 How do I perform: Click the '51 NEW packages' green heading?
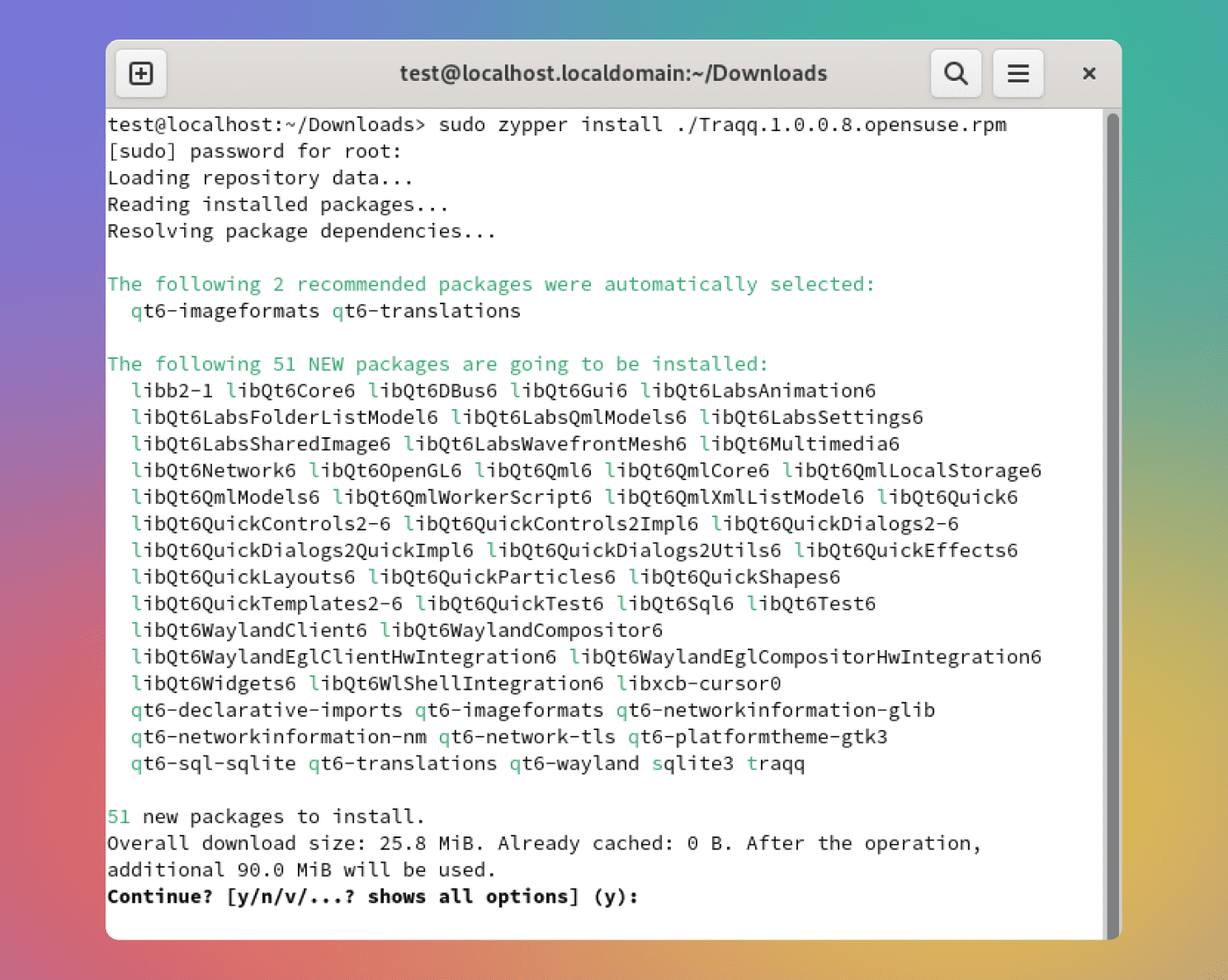click(x=437, y=364)
